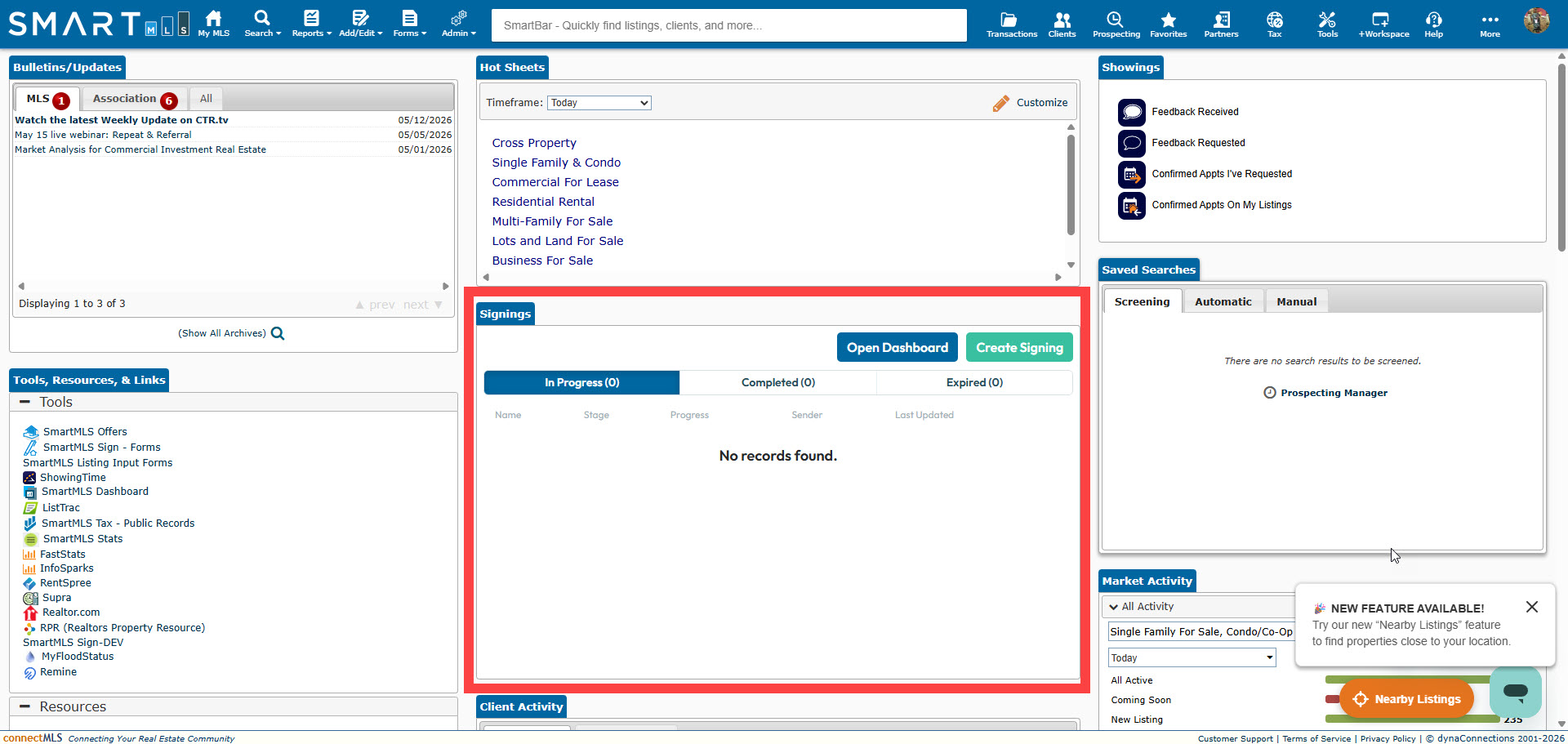Switch to the Manual saved searches tab

[1296, 301]
